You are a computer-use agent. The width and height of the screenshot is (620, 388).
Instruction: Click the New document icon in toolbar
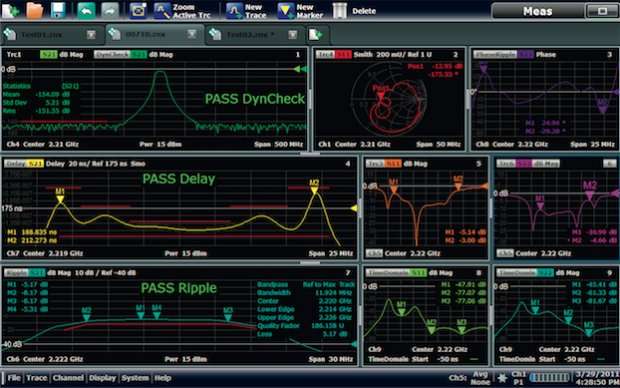point(10,10)
